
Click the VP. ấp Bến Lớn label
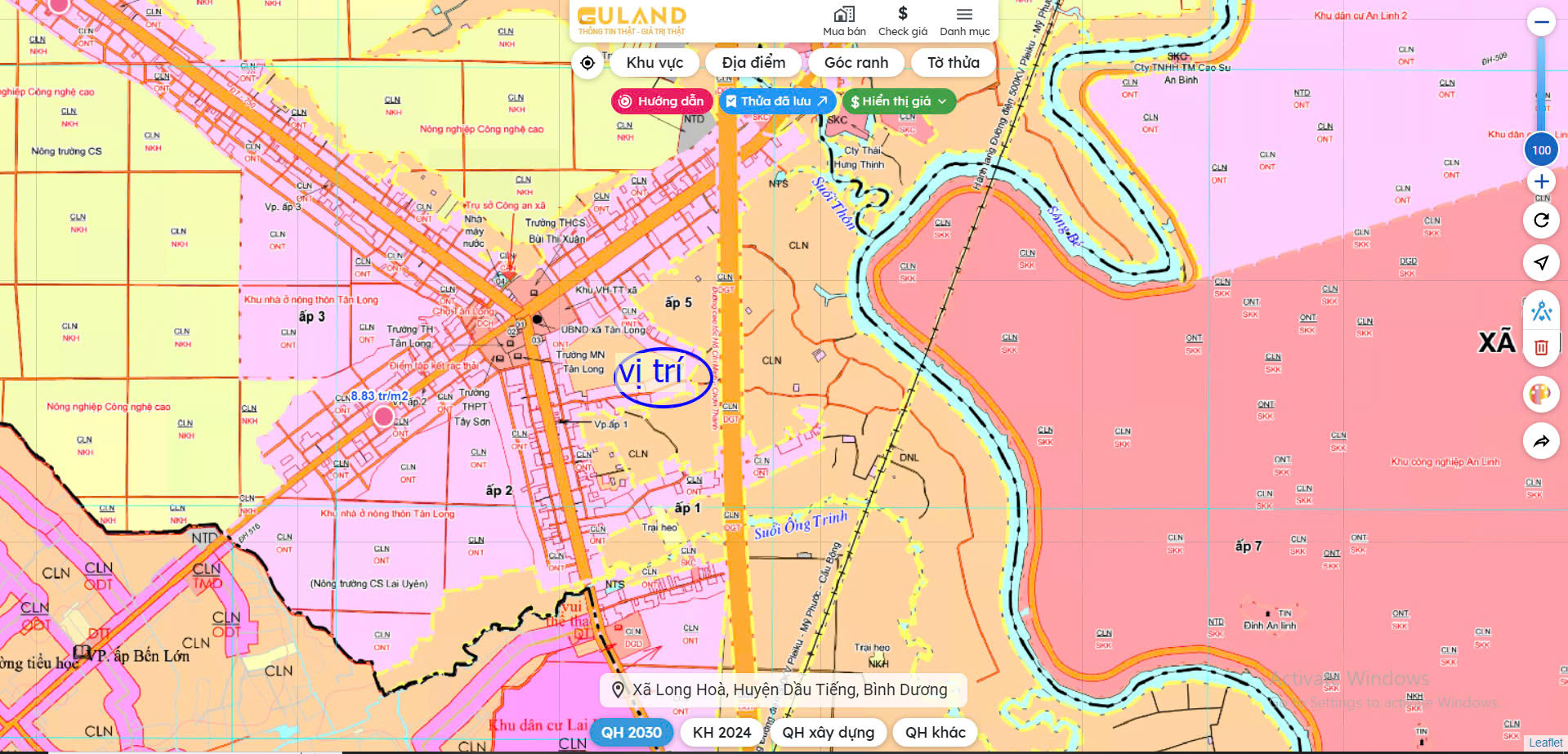click(x=140, y=655)
